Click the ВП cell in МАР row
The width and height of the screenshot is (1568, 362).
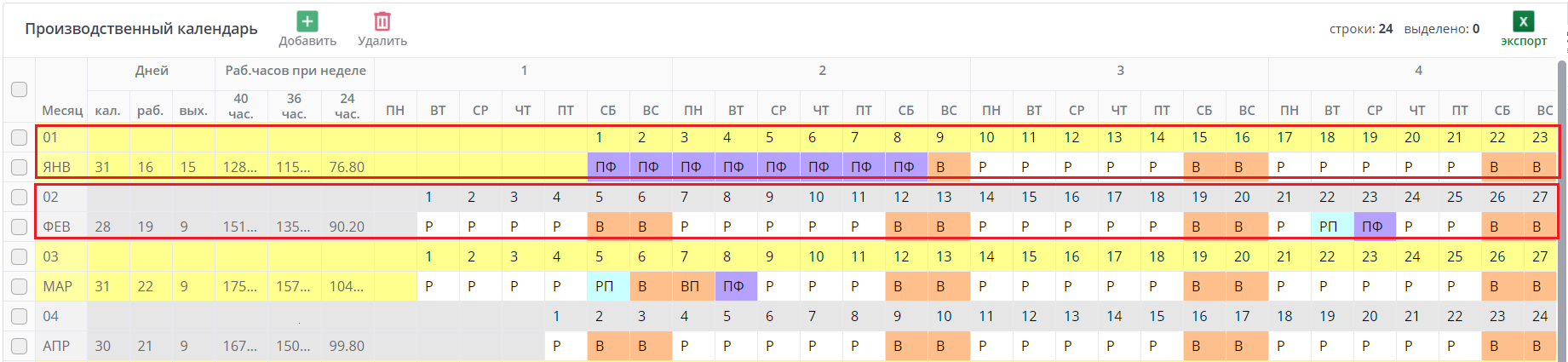tap(690, 286)
